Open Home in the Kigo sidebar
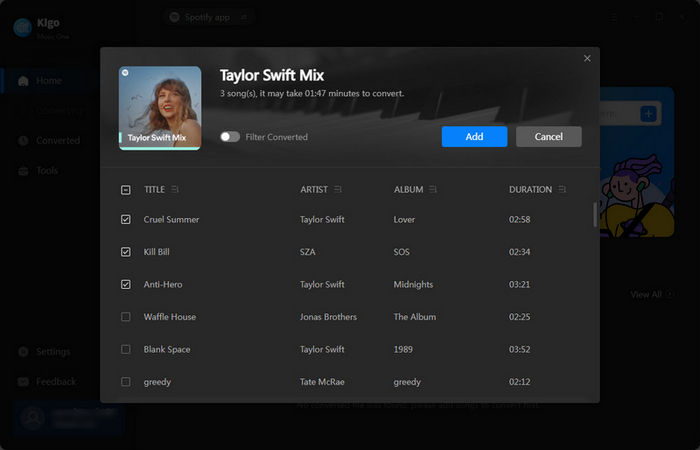The width and height of the screenshot is (700, 450). [x=49, y=80]
